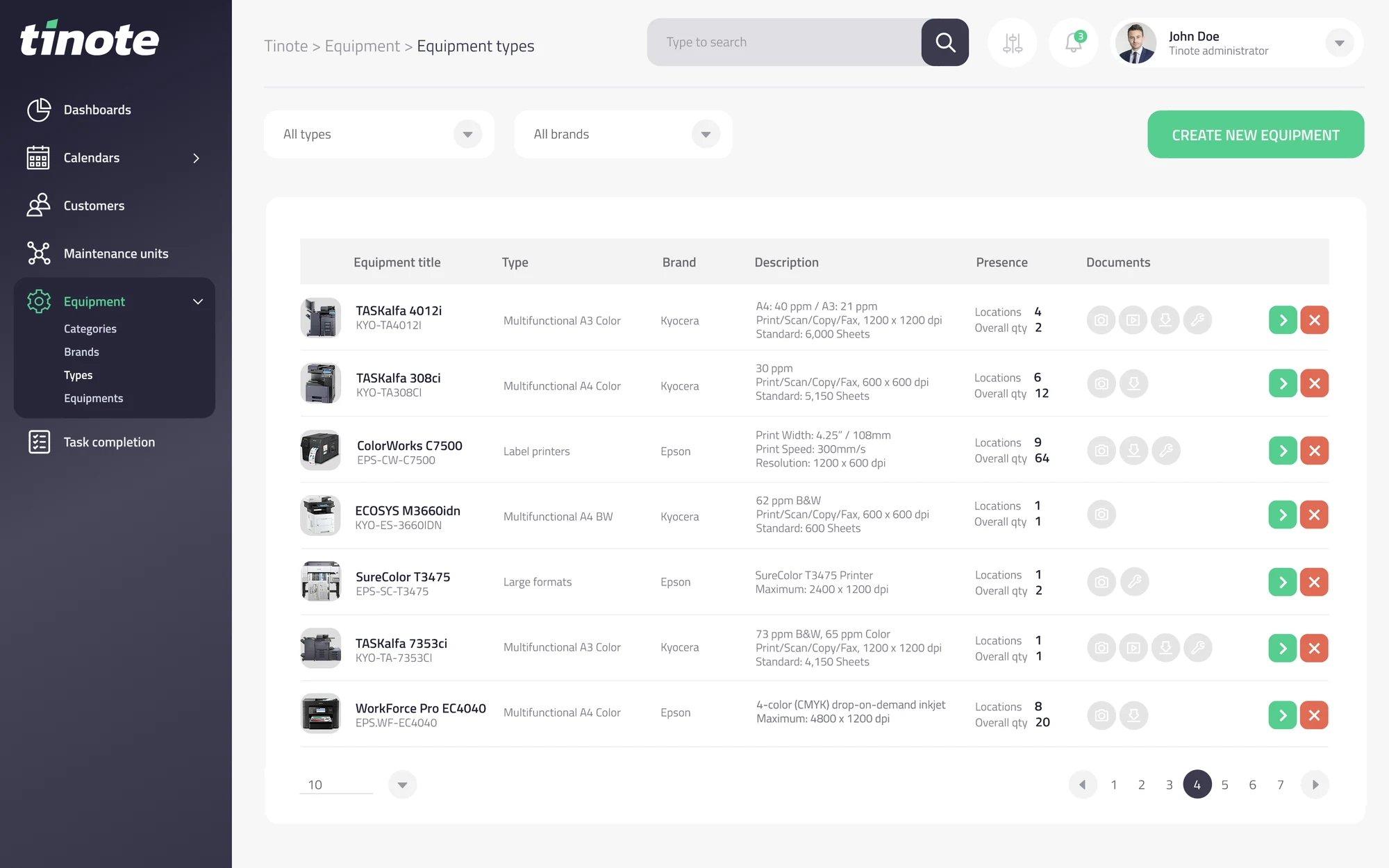Click the Equipment title column header
Image resolution: width=1389 pixels, height=868 pixels.
click(x=397, y=262)
